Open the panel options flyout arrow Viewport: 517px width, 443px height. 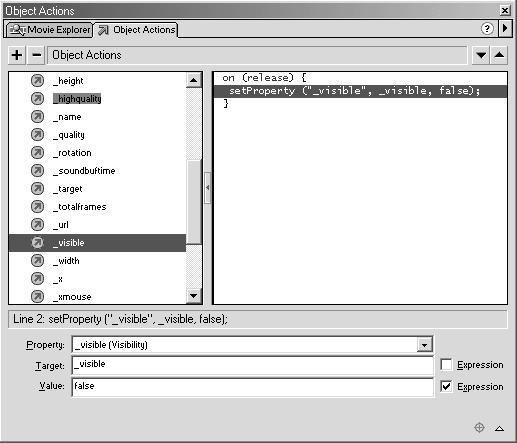click(505, 28)
